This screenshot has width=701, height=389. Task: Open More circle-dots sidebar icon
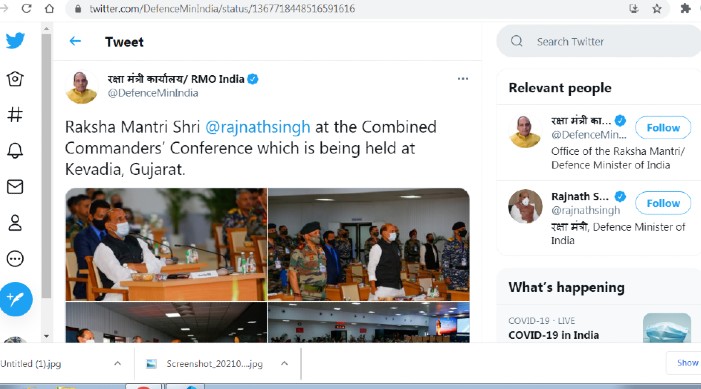point(15,258)
